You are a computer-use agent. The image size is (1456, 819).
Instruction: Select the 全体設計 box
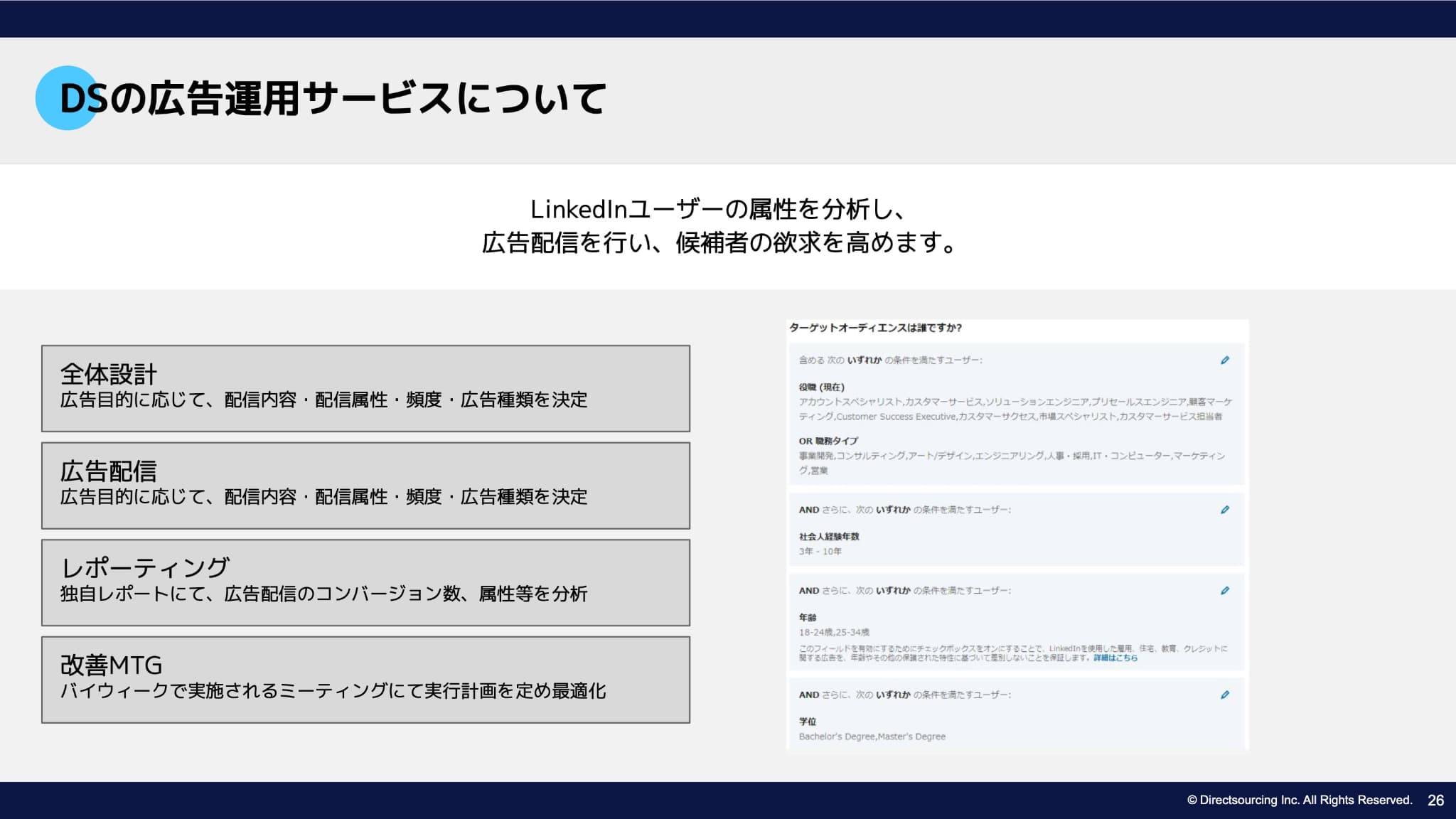pos(365,388)
